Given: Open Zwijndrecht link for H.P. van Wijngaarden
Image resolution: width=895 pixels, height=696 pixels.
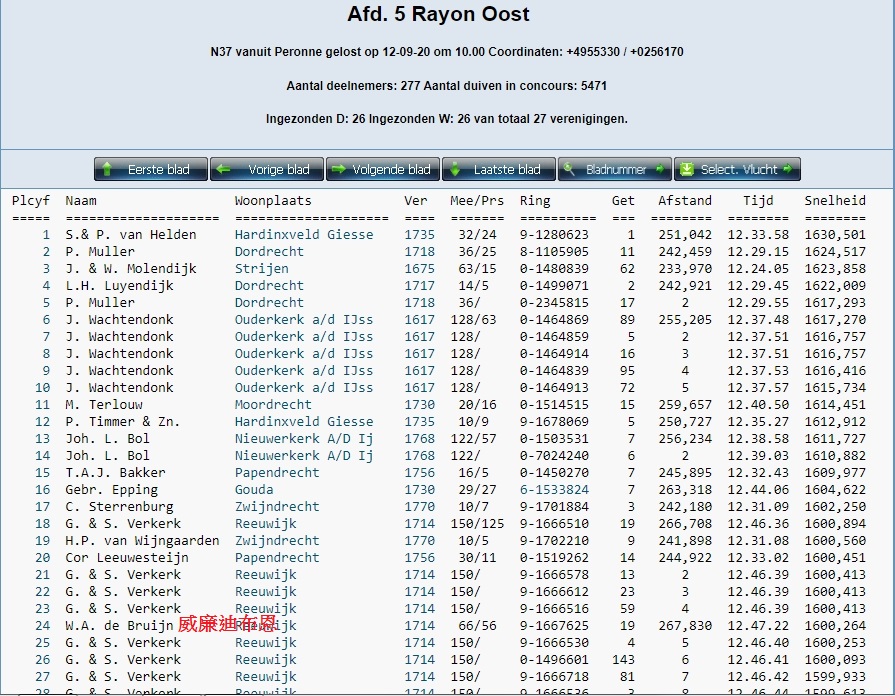Looking at the screenshot, I should [x=277, y=541].
